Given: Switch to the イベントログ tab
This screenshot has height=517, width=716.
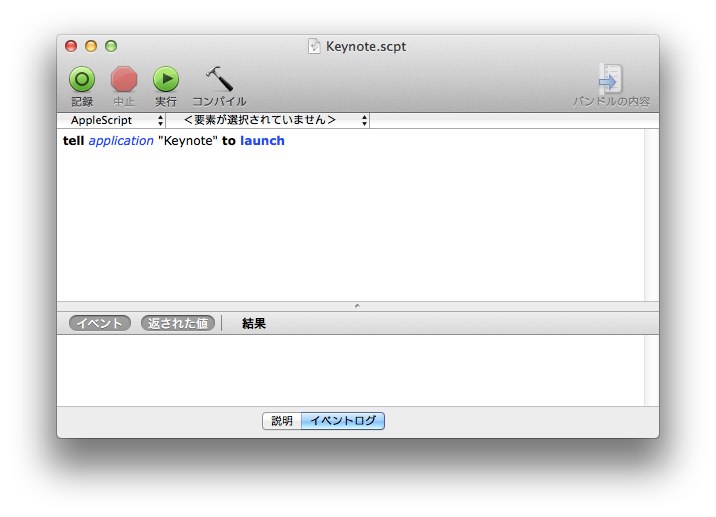Looking at the screenshot, I should pos(343,421).
